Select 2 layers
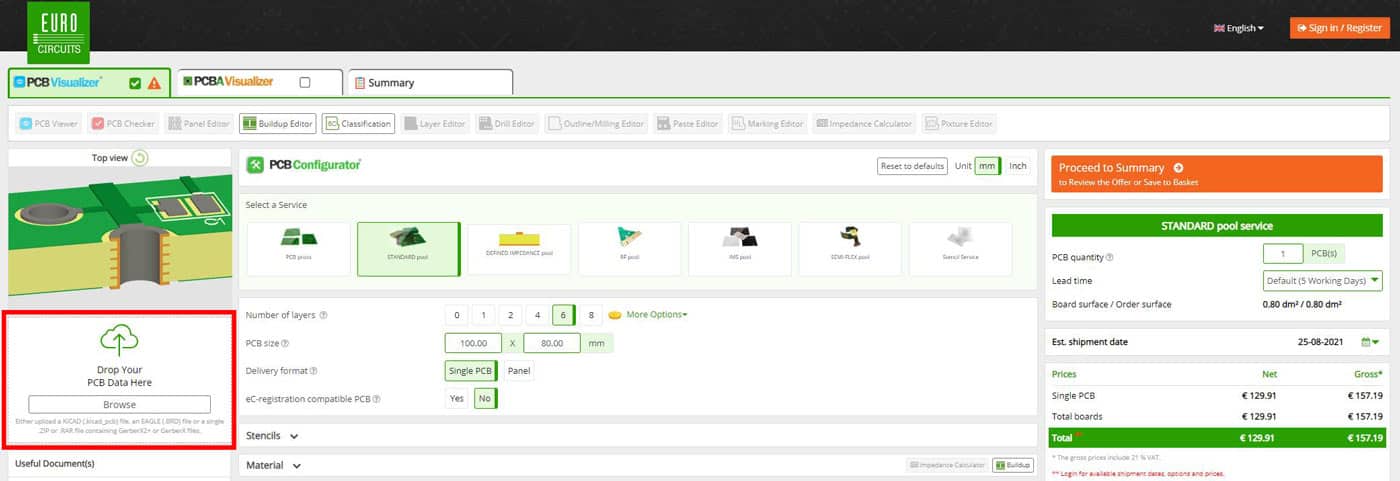 [x=511, y=315]
